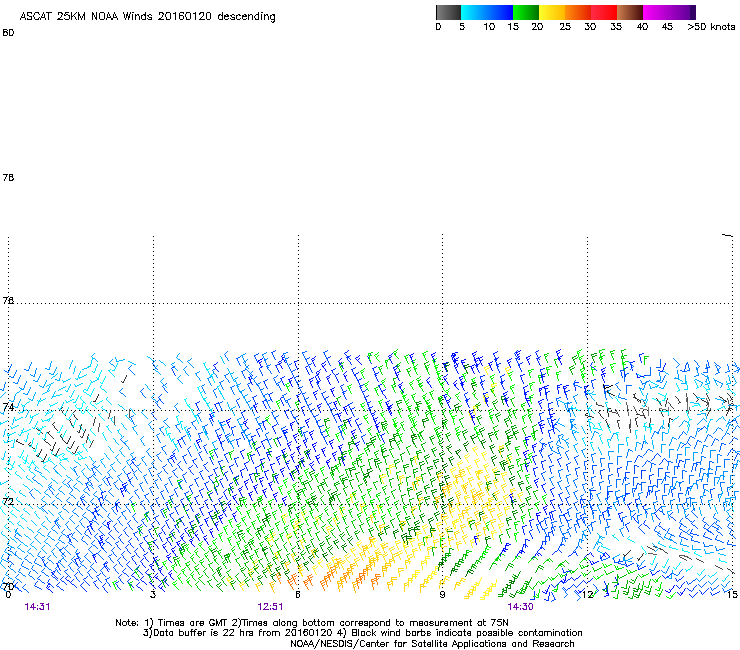This screenshot has height=650, width=740.
Task: Click the gray 0-5 knots legend swatch
Action: 448,12
